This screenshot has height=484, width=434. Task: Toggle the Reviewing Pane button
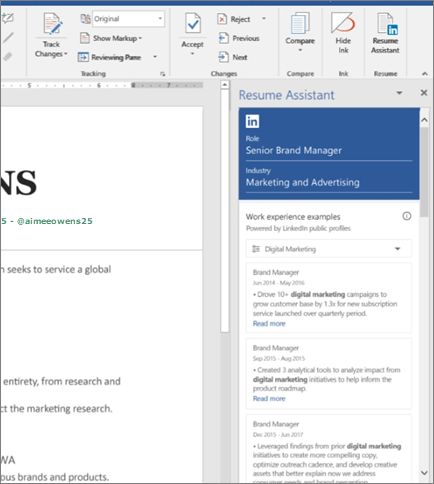click(x=110, y=57)
